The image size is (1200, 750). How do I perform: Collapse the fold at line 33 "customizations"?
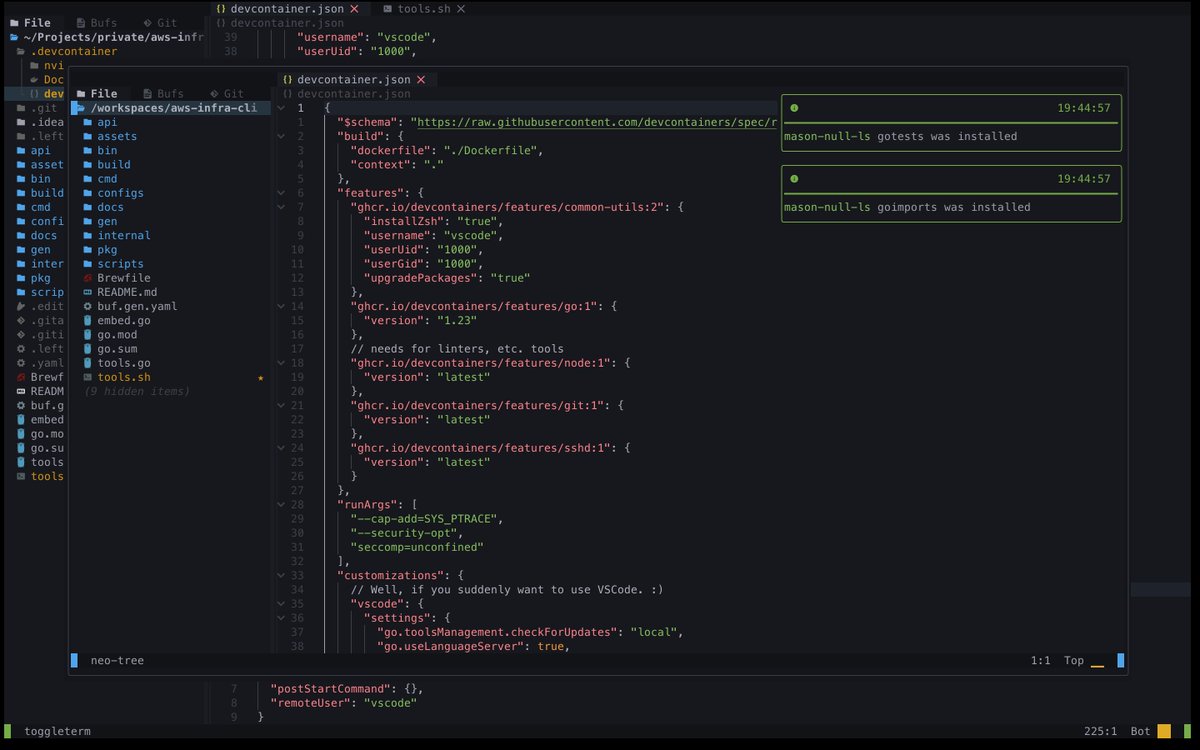coord(279,576)
